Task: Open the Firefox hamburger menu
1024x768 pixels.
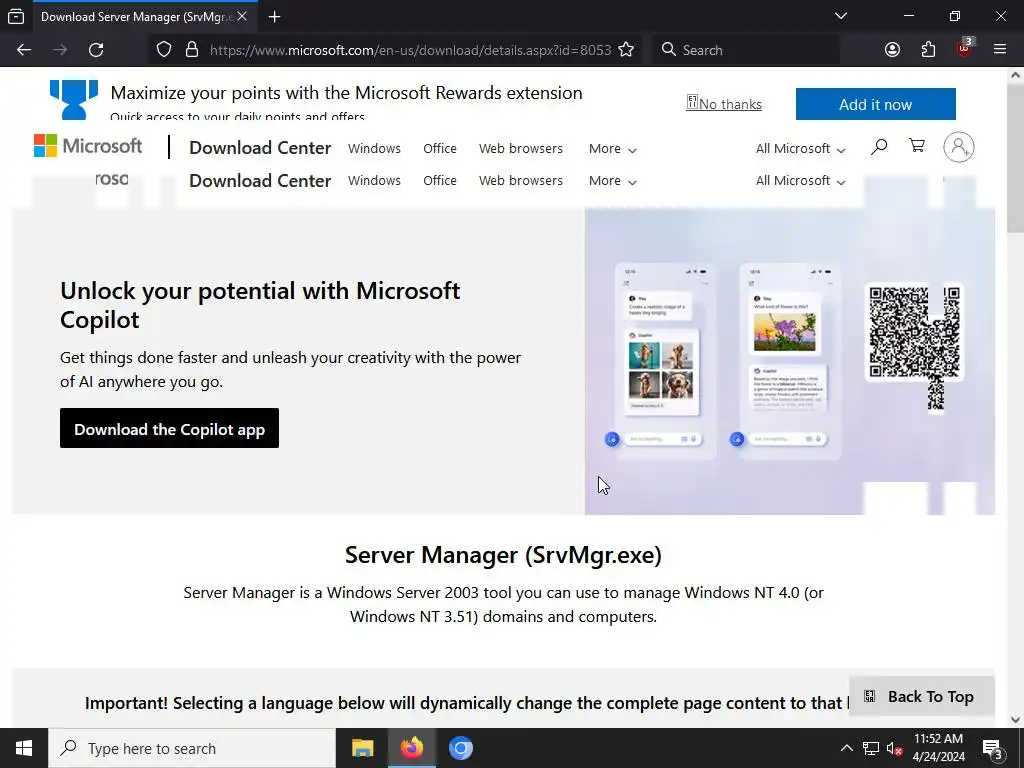Action: click(x=1000, y=50)
